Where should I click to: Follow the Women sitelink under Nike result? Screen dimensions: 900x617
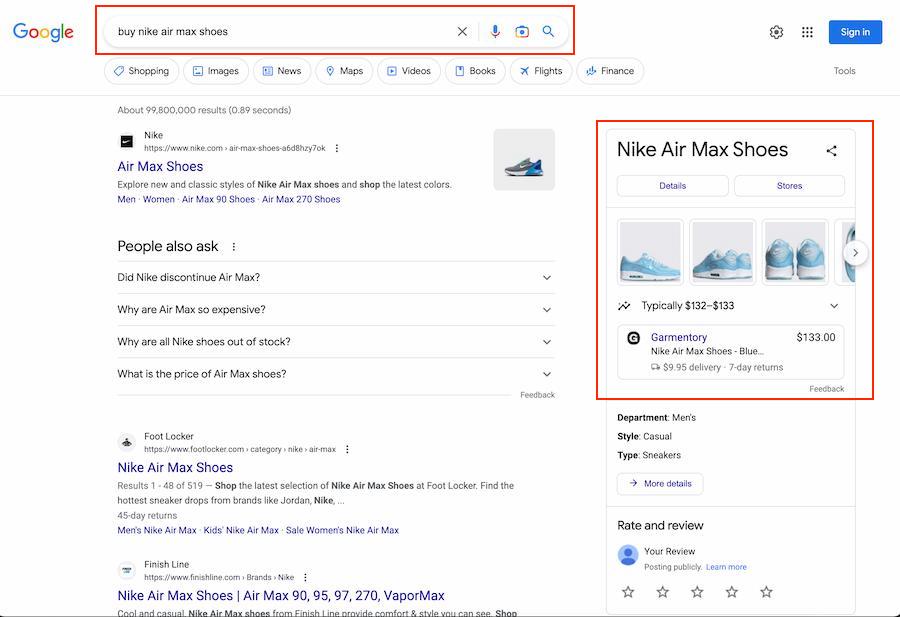158,199
